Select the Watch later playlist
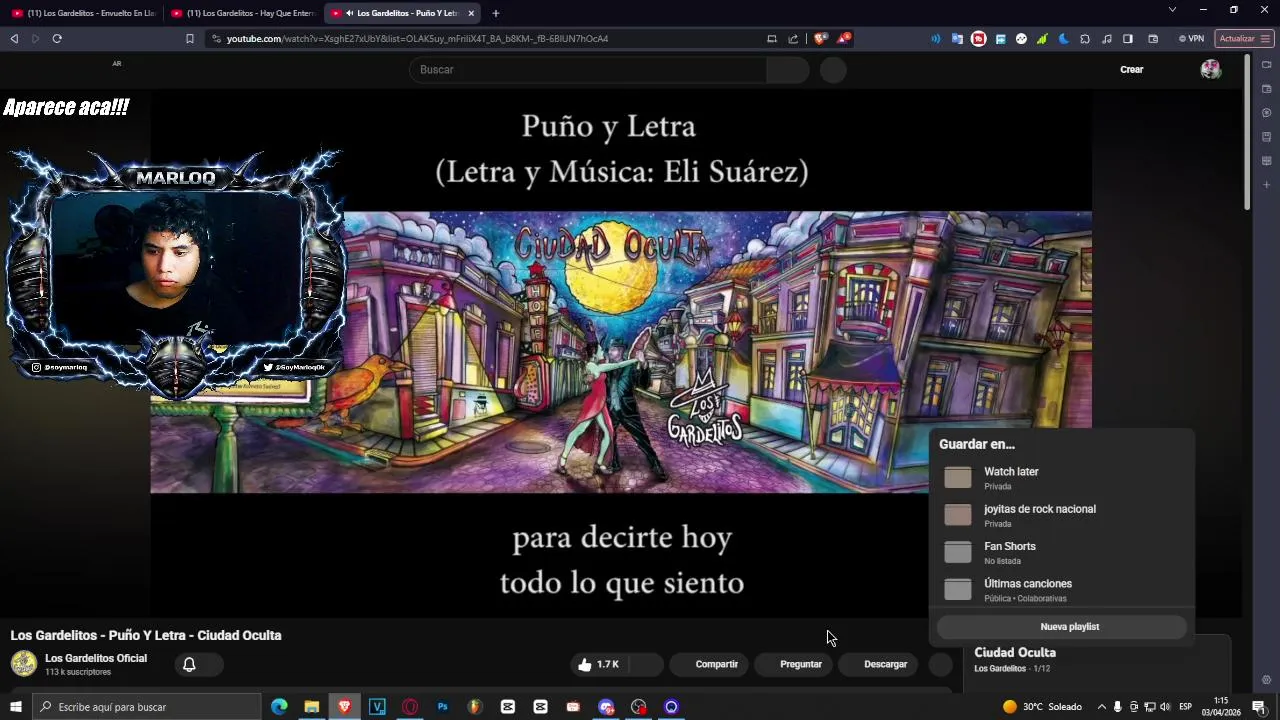Screen dimensions: 1280x720 [x=1061, y=478]
